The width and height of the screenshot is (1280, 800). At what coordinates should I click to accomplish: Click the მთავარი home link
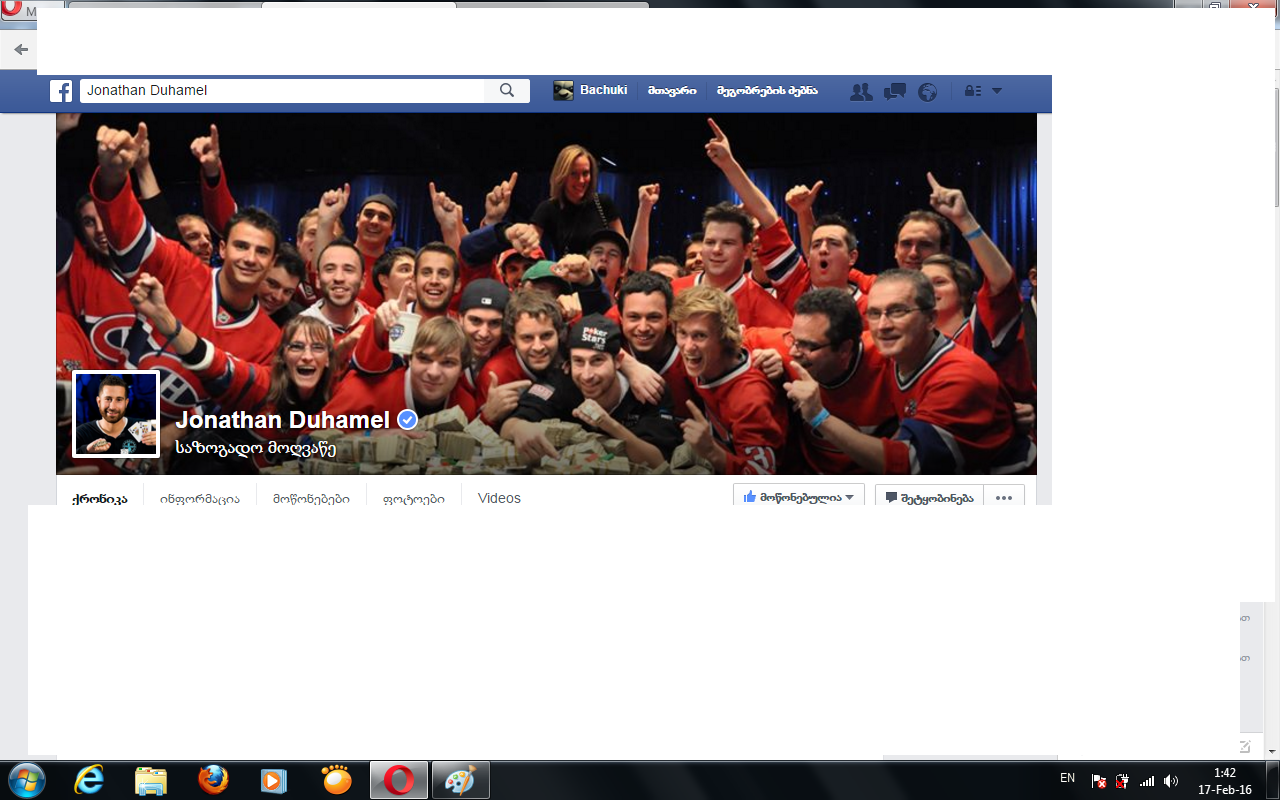[672, 91]
